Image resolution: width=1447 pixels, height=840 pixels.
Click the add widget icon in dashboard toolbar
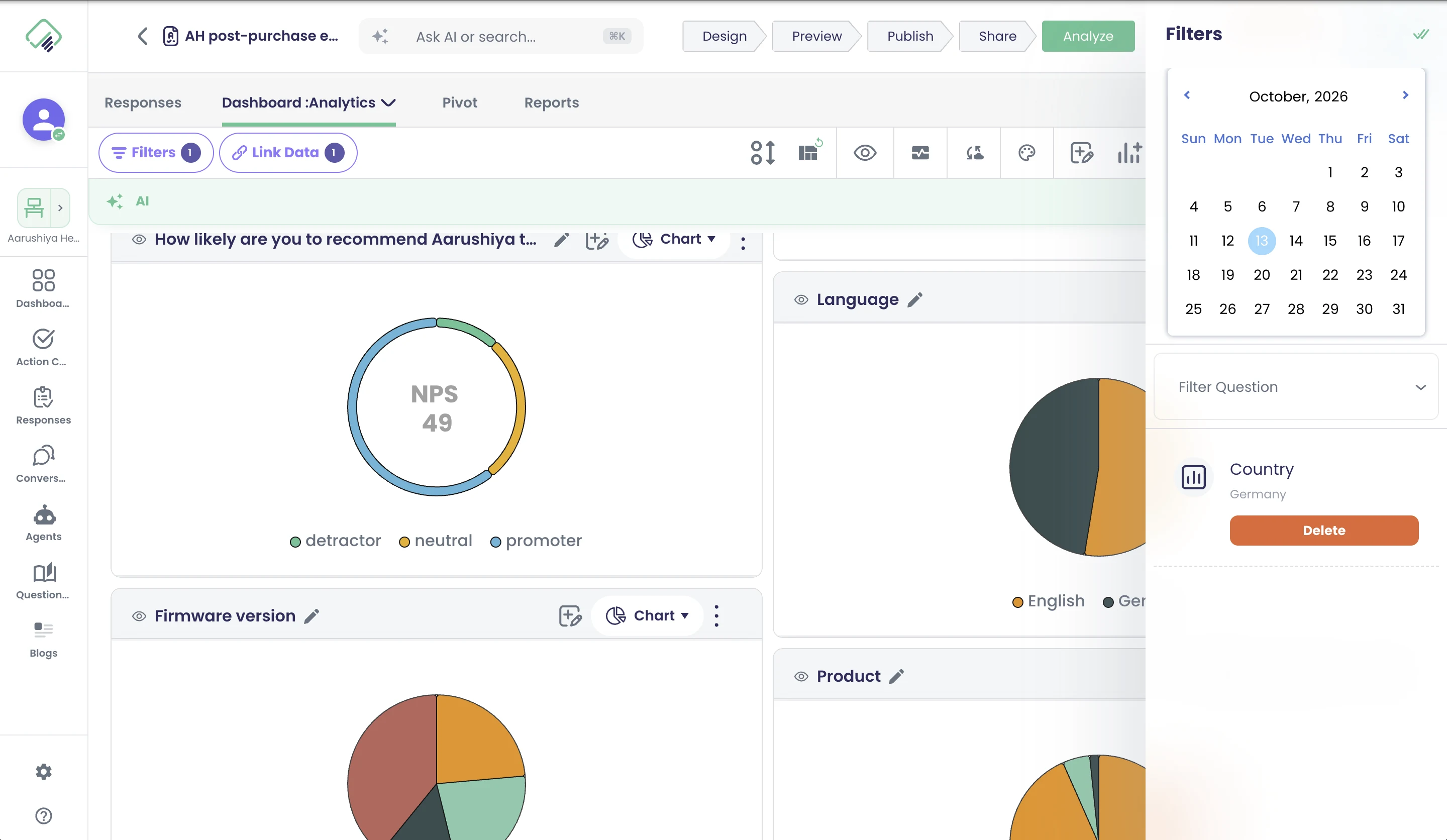[x=1082, y=153]
